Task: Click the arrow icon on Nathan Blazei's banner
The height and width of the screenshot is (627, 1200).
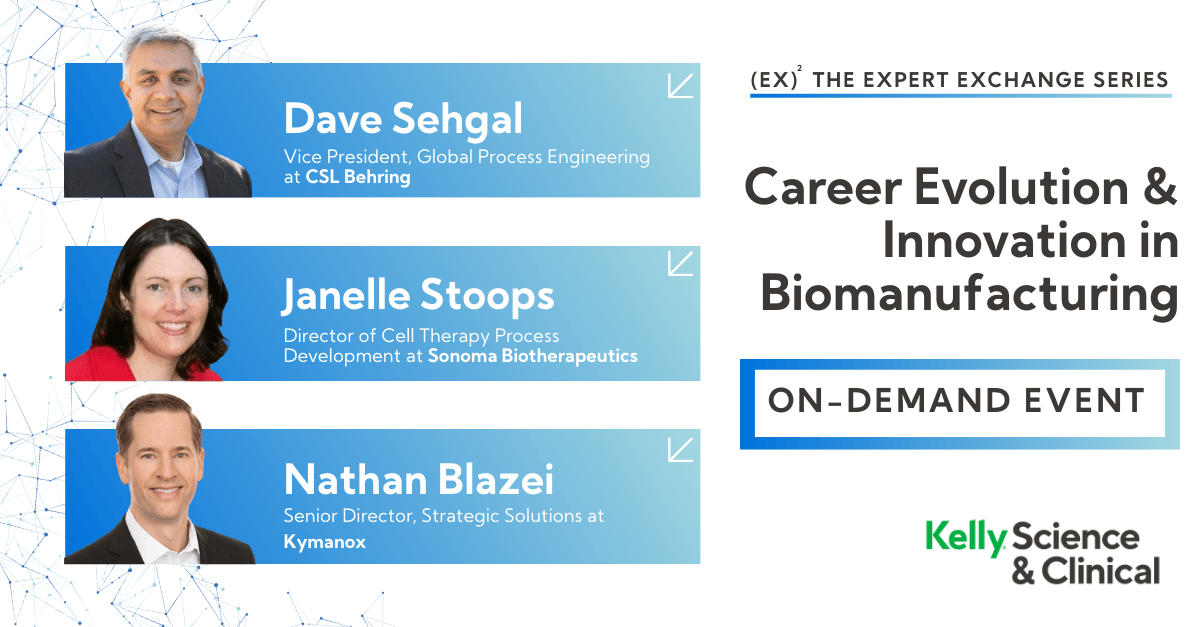Action: 680,450
